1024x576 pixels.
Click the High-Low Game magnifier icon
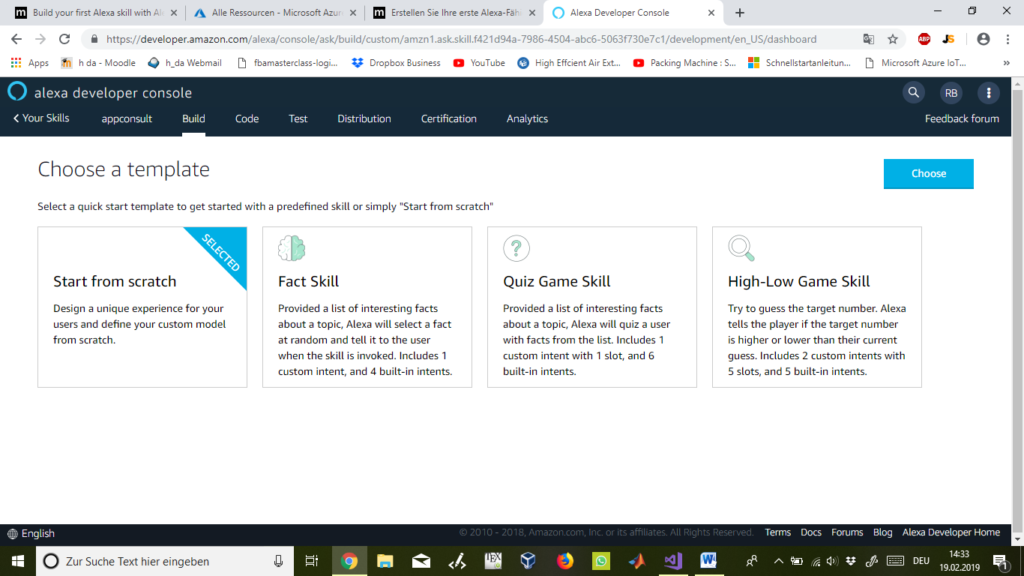point(741,248)
